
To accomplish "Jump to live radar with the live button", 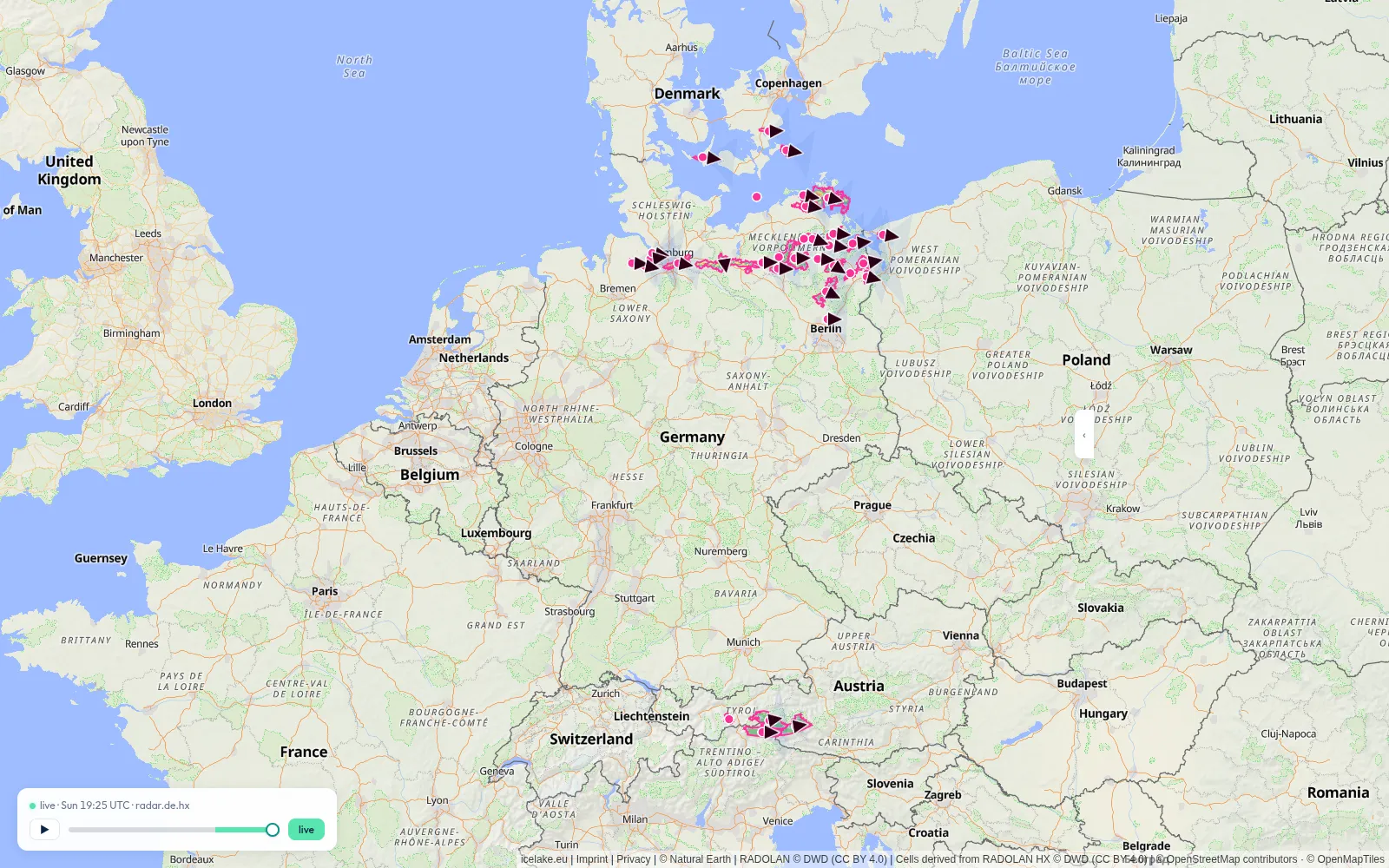I will point(306,830).
